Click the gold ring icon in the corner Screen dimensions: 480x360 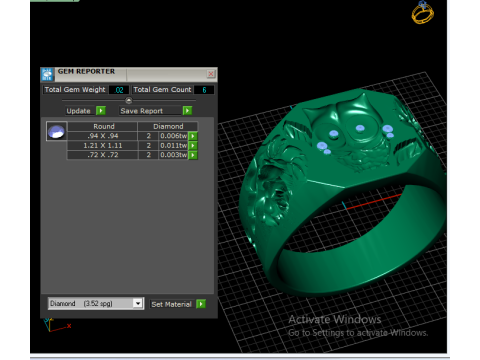[423, 13]
